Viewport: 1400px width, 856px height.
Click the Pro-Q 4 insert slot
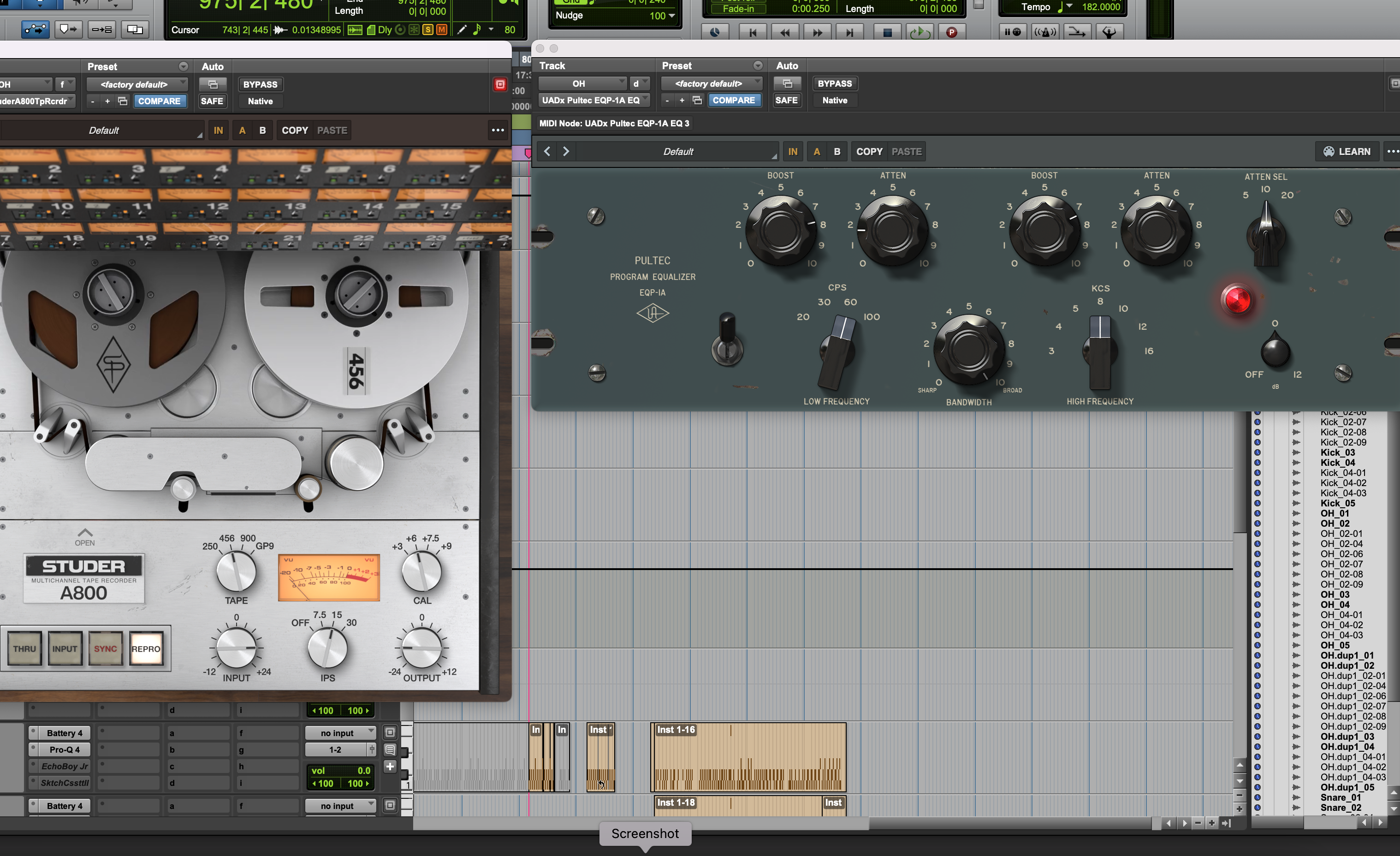coord(59,750)
